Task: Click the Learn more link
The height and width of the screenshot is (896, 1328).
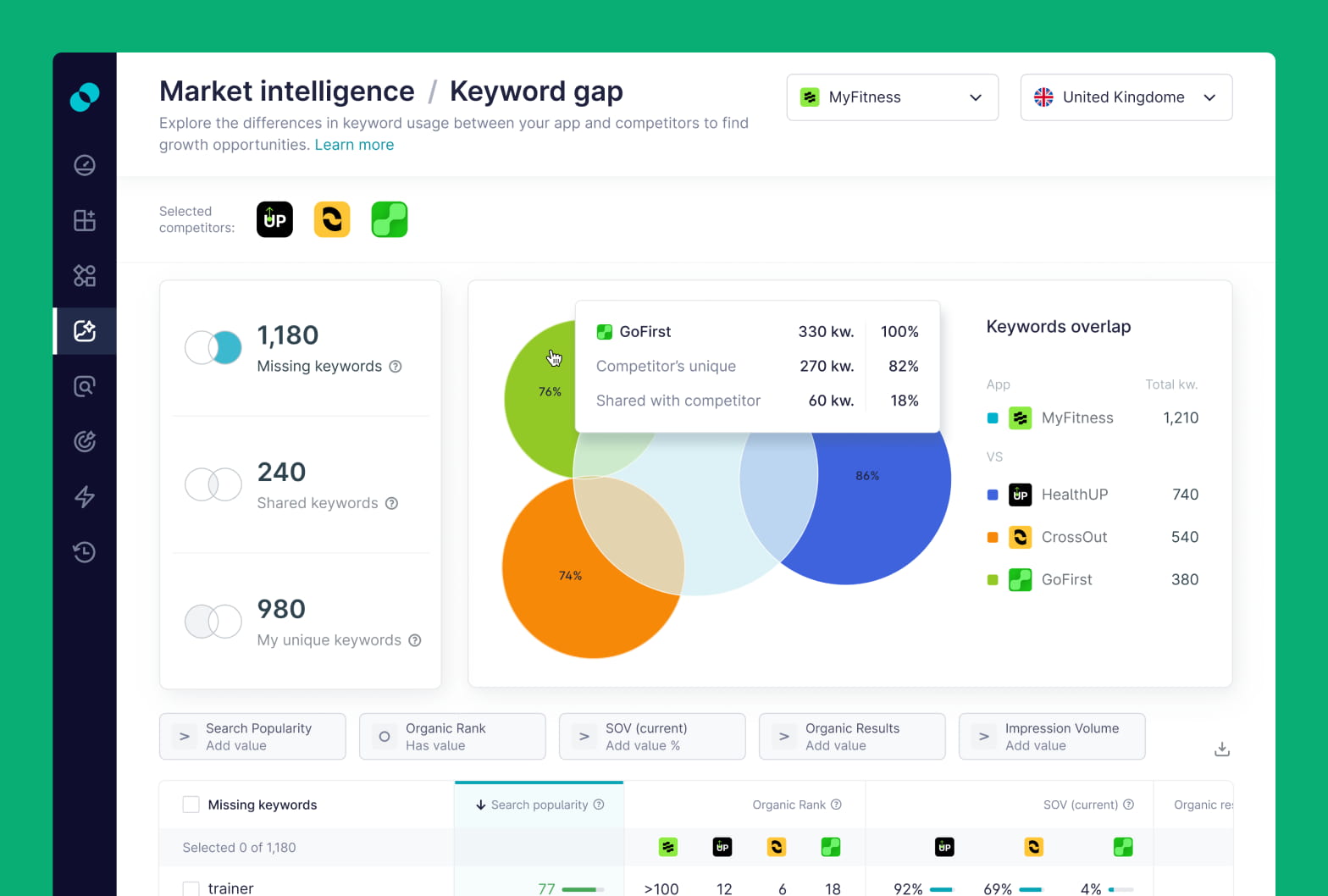Action: click(x=354, y=145)
